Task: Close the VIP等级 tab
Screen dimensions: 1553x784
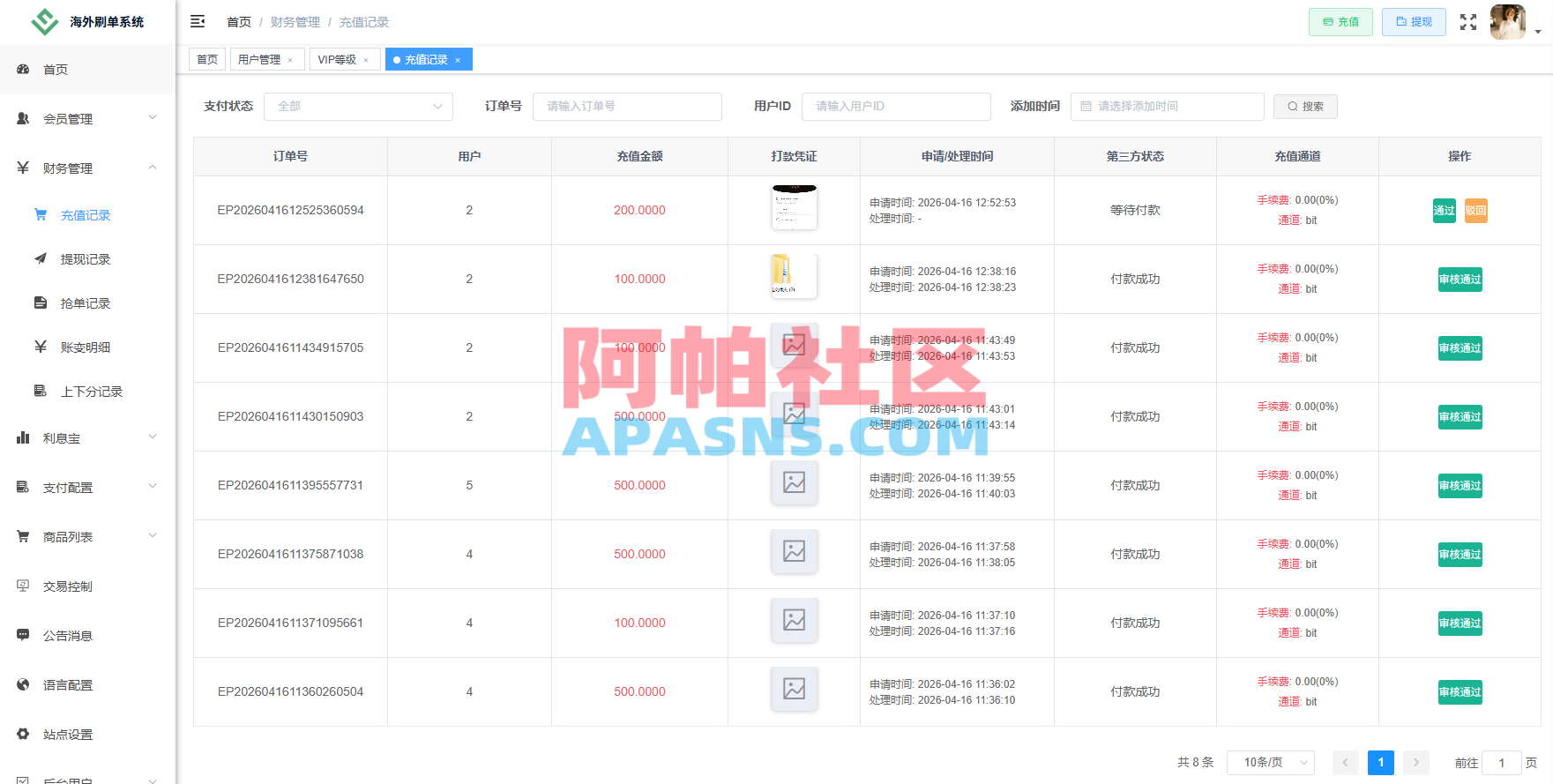Action: [366, 60]
